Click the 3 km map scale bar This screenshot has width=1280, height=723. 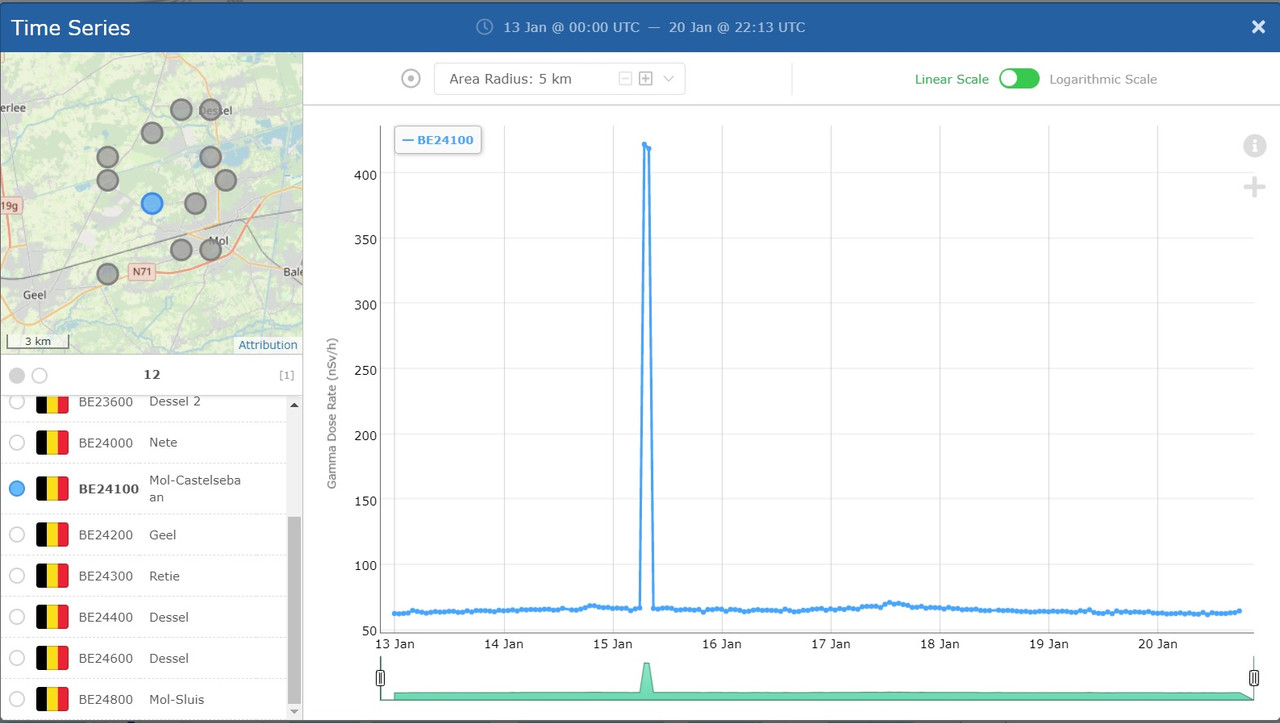(x=38, y=341)
